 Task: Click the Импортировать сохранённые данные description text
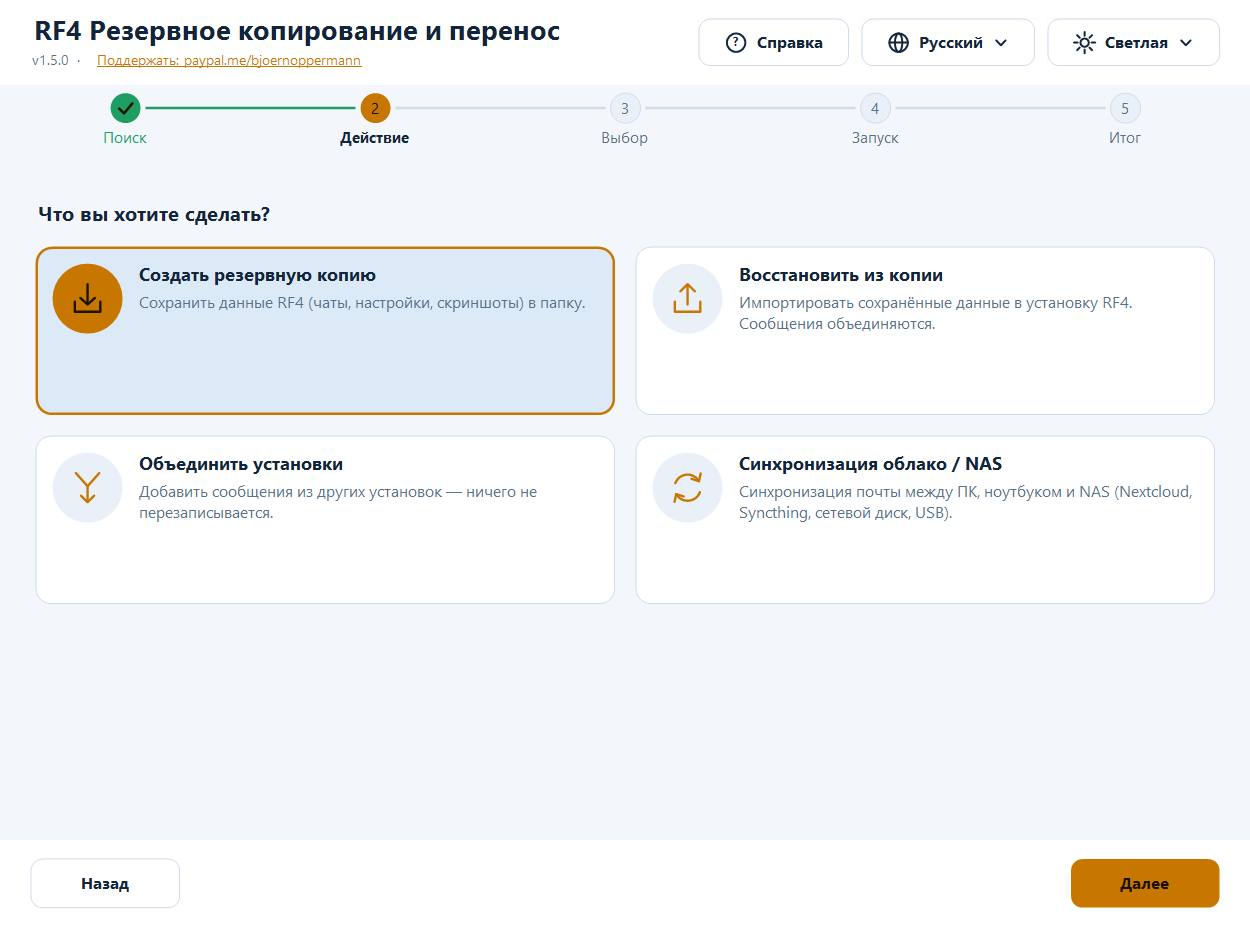point(936,314)
